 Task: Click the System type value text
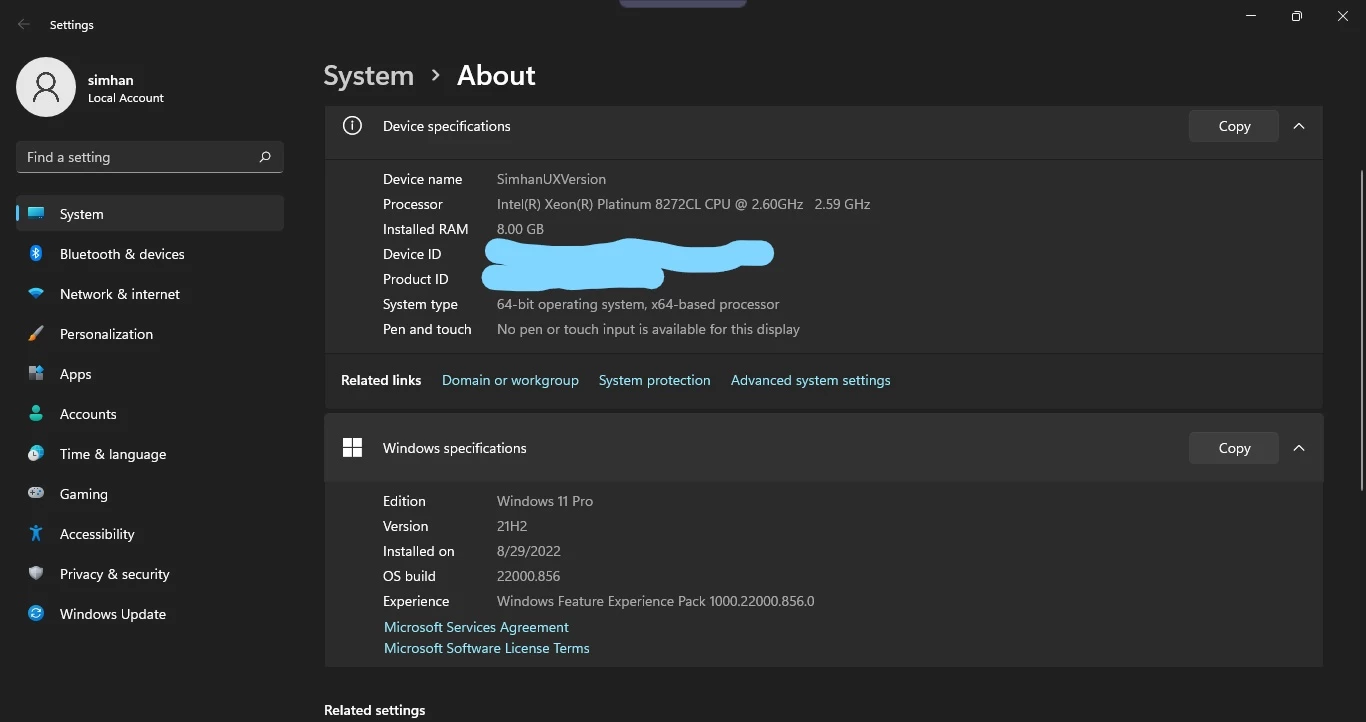(638, 304)
